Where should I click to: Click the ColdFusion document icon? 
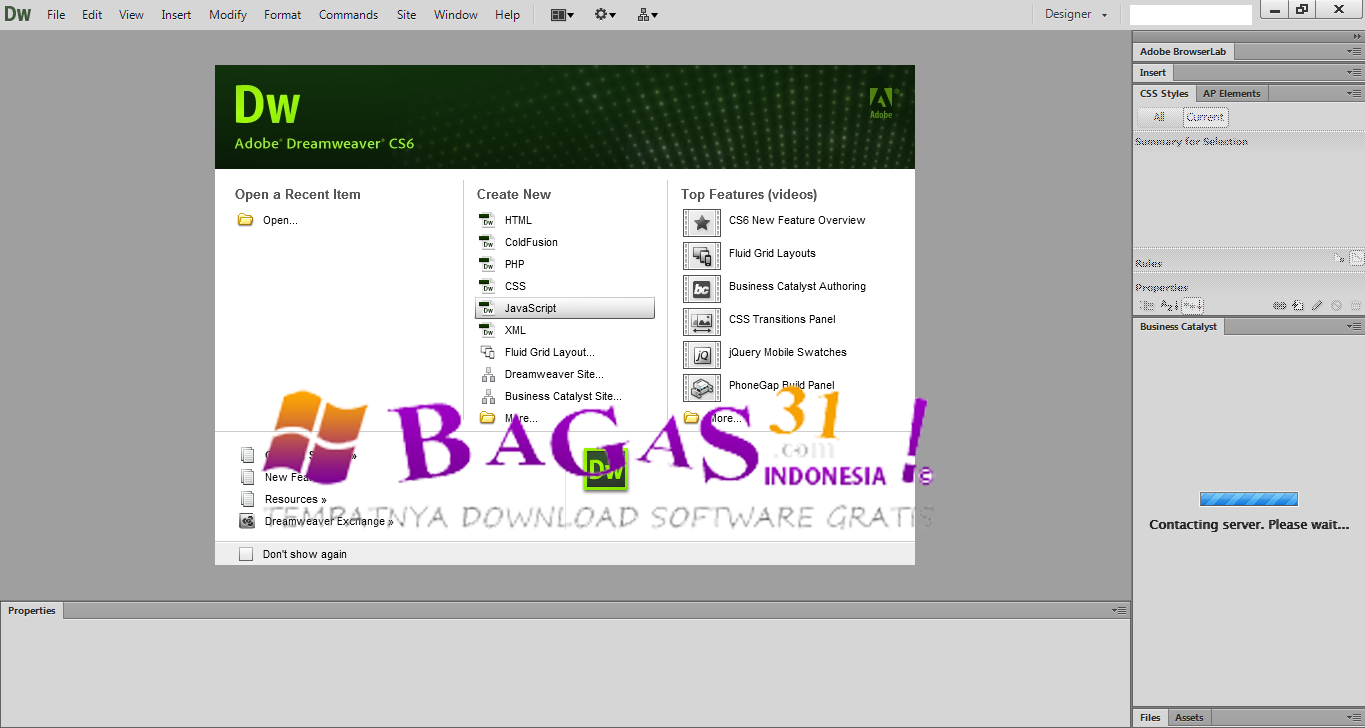[x=487, y=242]
